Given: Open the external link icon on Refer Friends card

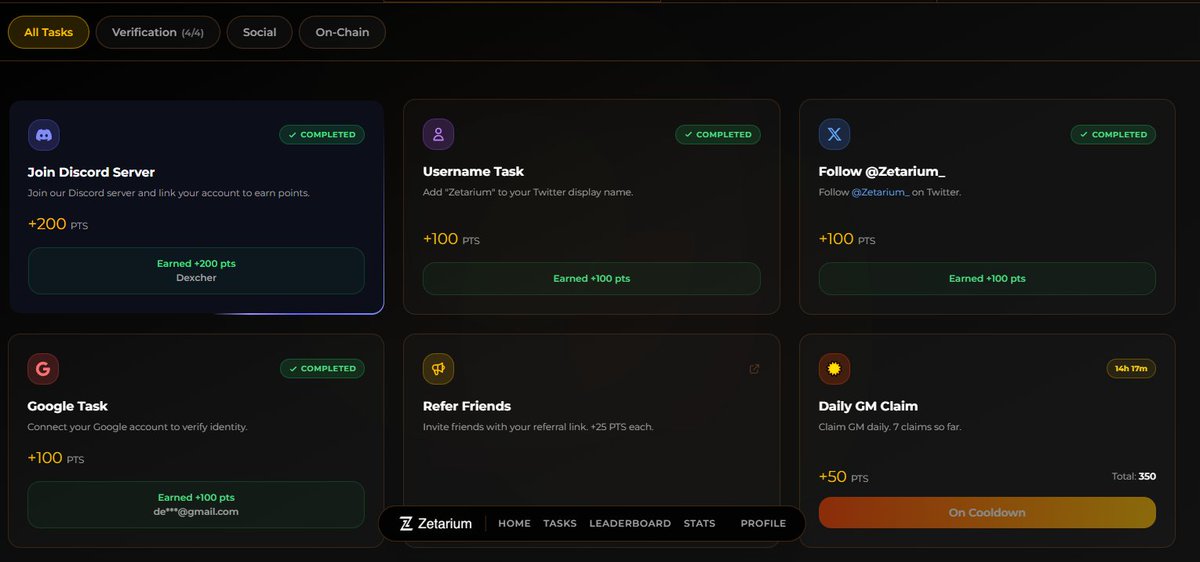Looking at the screenshot, I should click(x=754, y=369).
